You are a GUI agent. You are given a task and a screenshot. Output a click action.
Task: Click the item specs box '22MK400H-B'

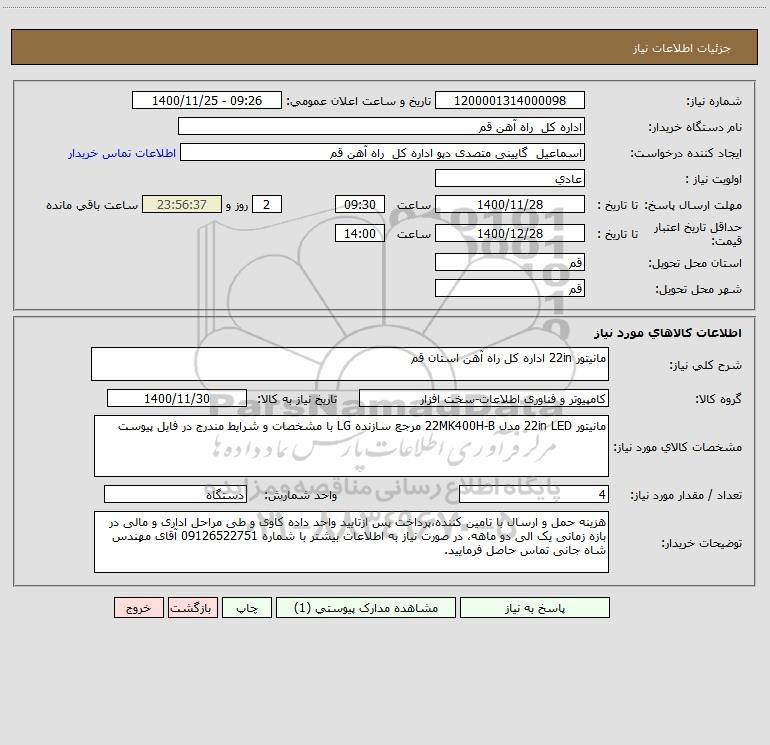(x=351, y=446)
